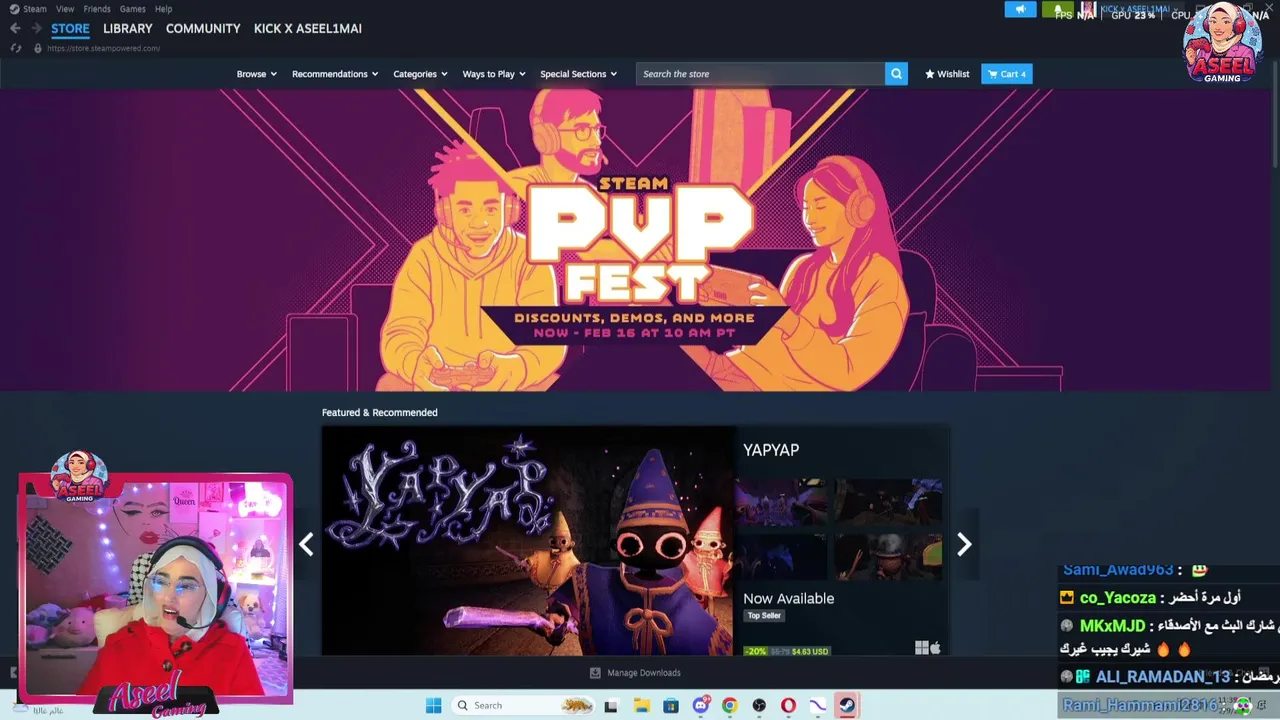The width and height of the screenshot is (1280, 720).
Task: Open the KICK X ASEEL1MAI profile tab
Action: (x=308, y=28)
